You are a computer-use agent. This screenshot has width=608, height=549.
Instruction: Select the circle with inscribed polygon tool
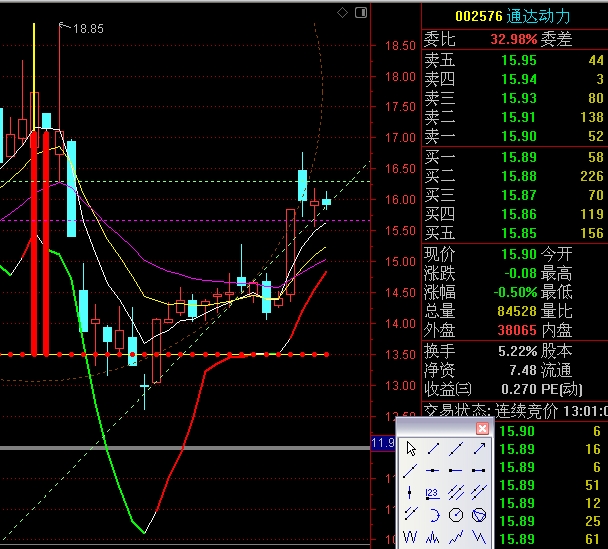tap(479, 515)
